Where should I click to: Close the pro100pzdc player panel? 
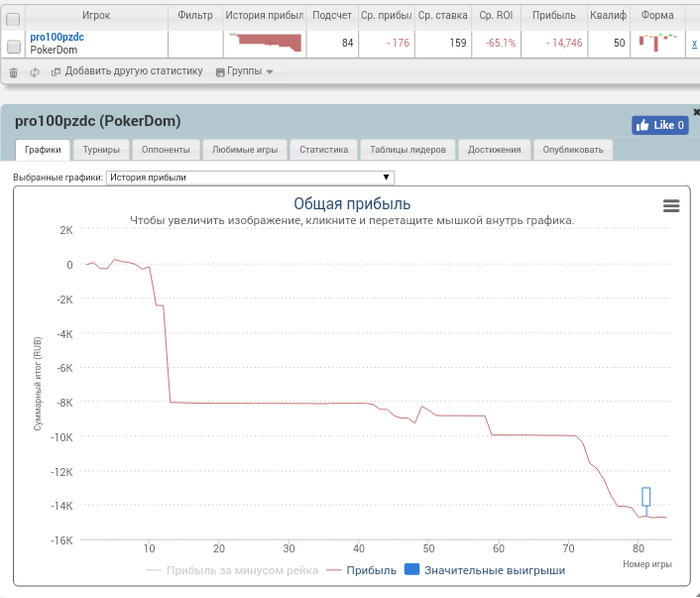coord(696,112)
